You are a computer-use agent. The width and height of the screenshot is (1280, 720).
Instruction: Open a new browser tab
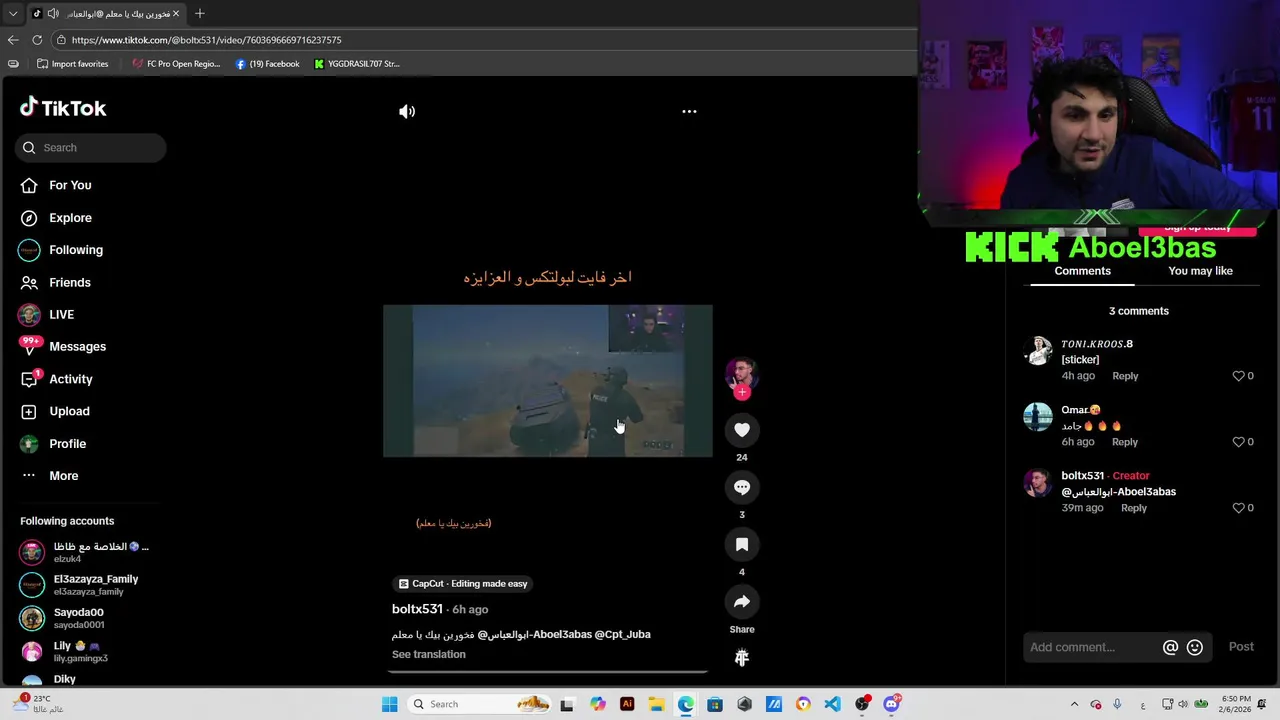[200, 13]
